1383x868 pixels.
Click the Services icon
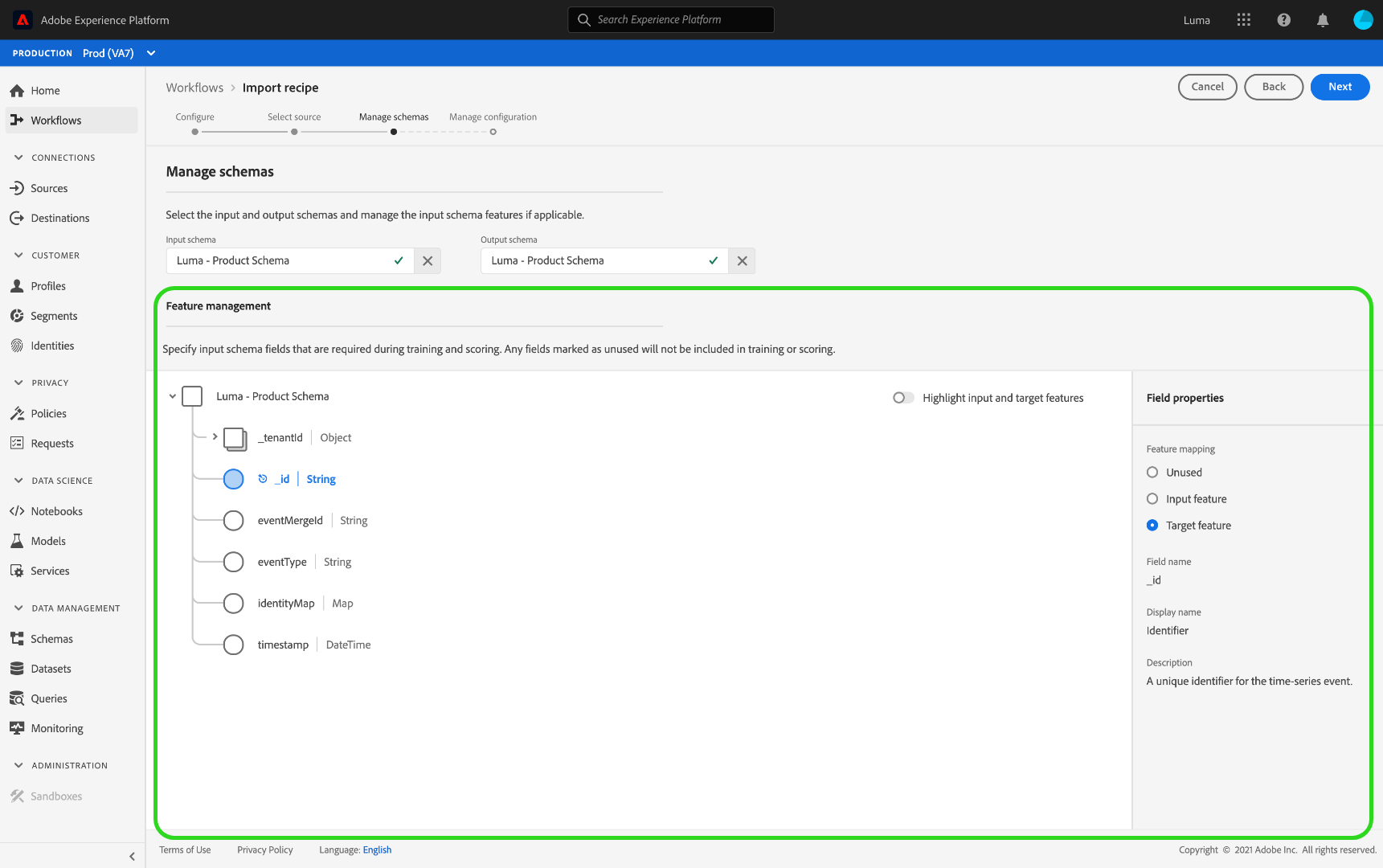point(17,571)
